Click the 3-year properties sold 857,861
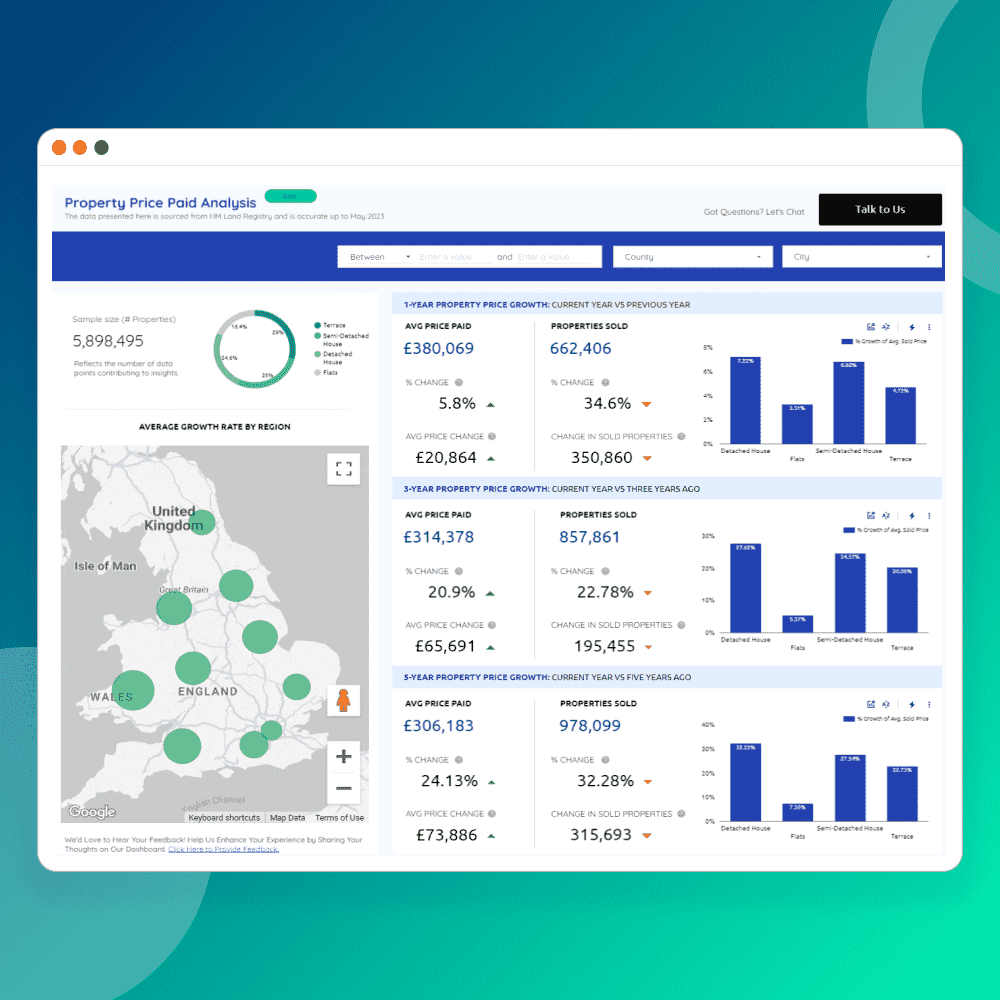This screenshot has height=1000, width=1000. [x=589, y=537]
